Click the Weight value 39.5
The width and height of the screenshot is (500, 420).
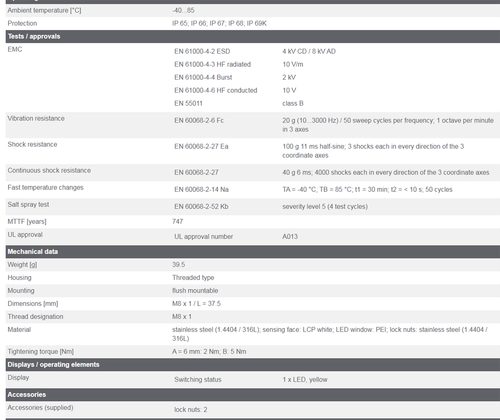coord(179,265)
